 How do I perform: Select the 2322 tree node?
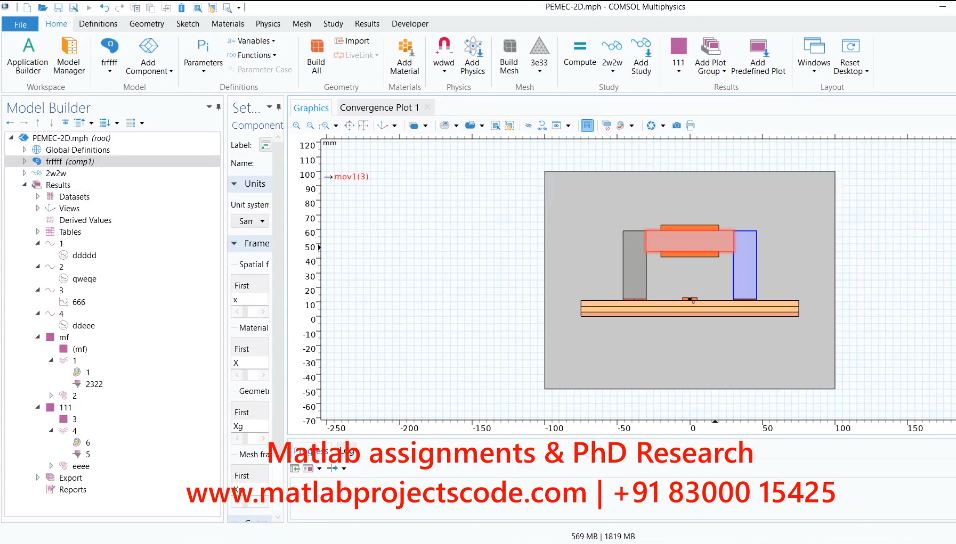pyautogui.click(x=94, y=384)
